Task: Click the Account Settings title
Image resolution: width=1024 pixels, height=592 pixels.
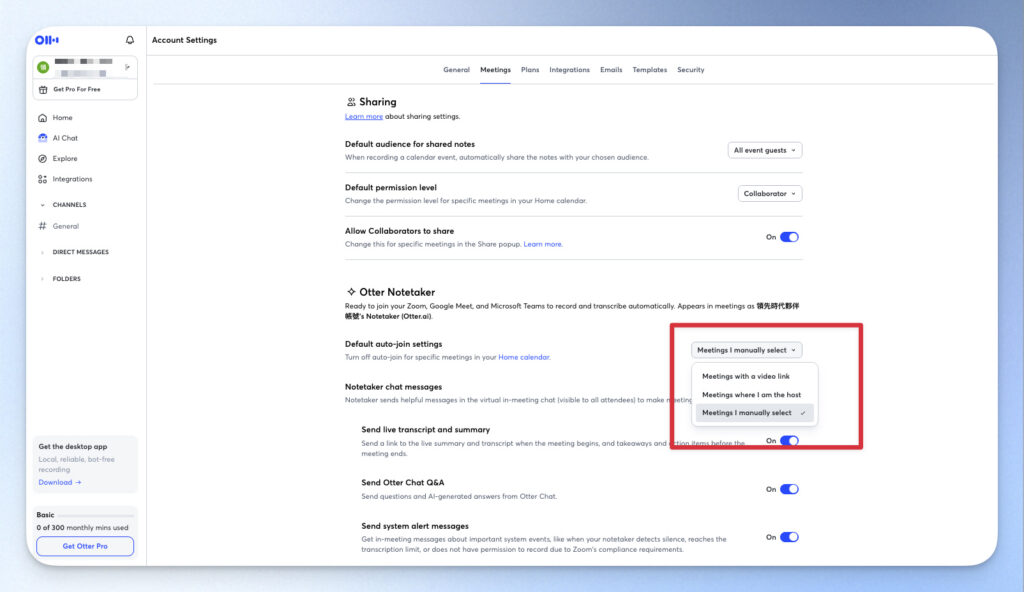Action: 184,40
